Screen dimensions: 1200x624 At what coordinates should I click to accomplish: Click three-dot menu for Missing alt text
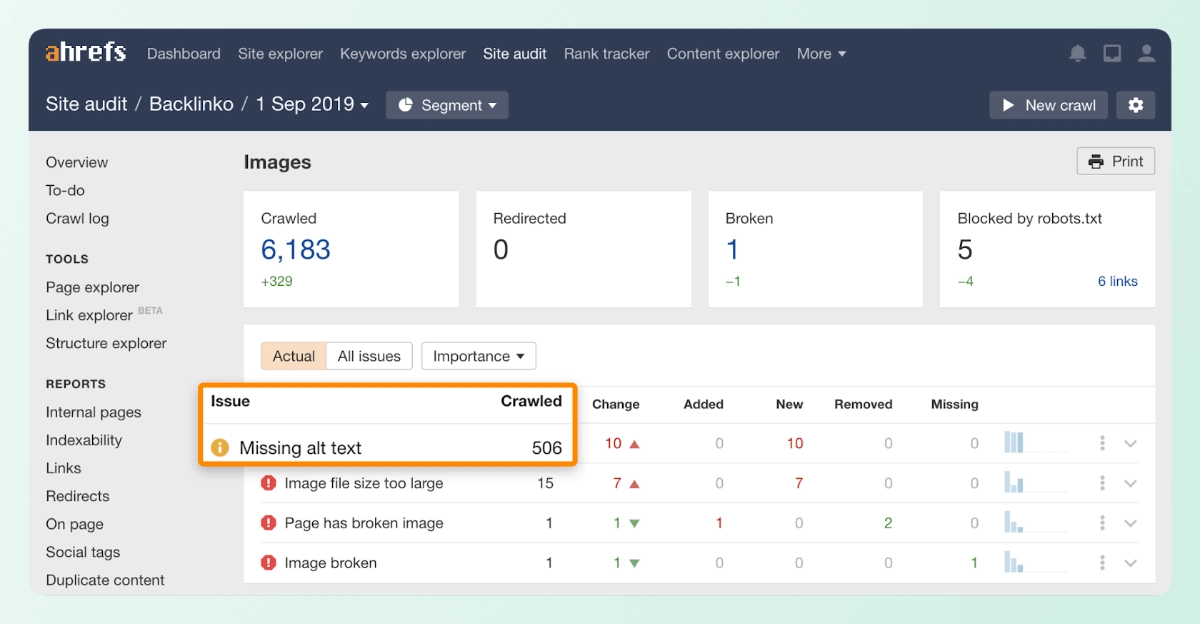click(1102, 443)
